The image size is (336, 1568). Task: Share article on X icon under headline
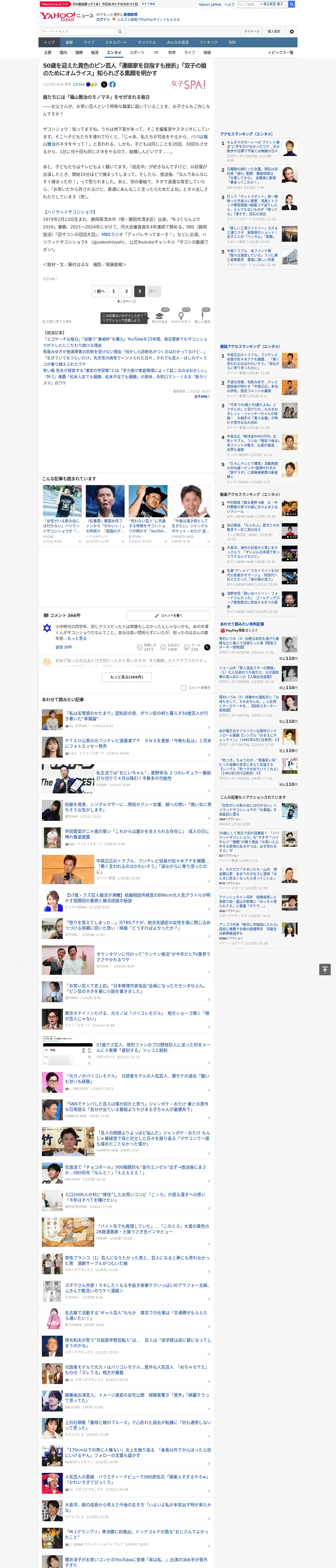coord(104,85)
